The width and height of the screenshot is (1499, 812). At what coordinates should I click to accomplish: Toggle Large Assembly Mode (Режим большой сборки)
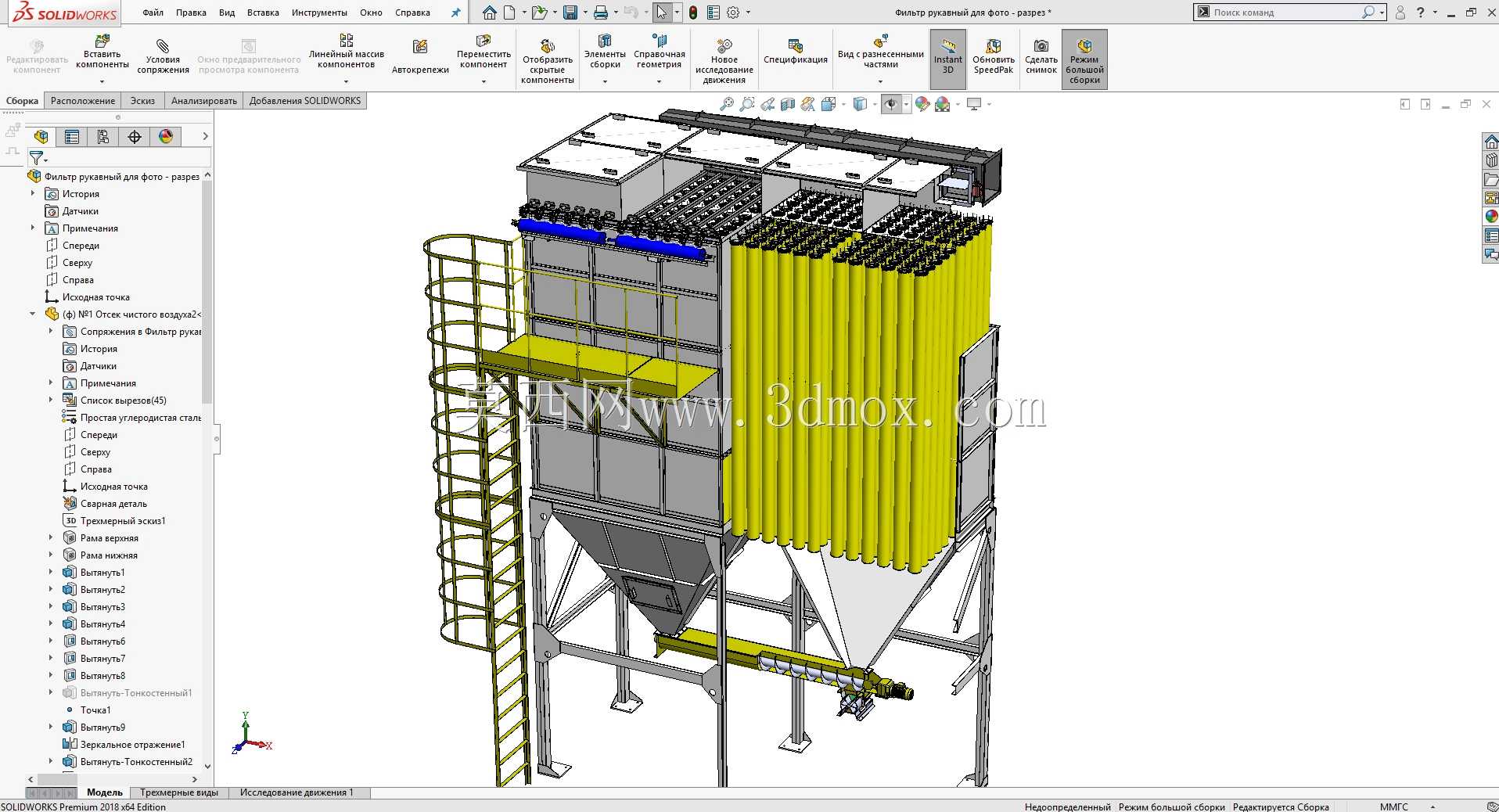[x=1084, y=59]
